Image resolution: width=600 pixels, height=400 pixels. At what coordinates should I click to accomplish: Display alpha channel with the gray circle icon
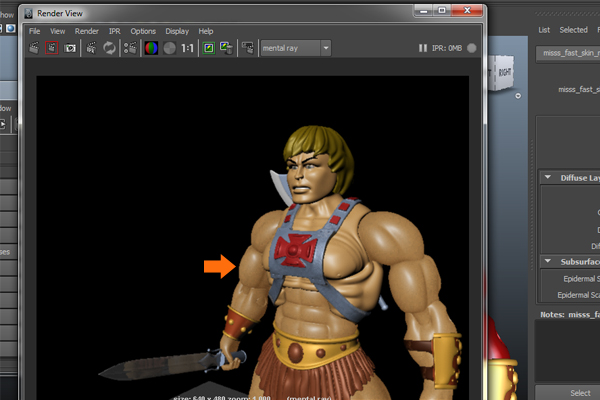(x=170, y=48)
